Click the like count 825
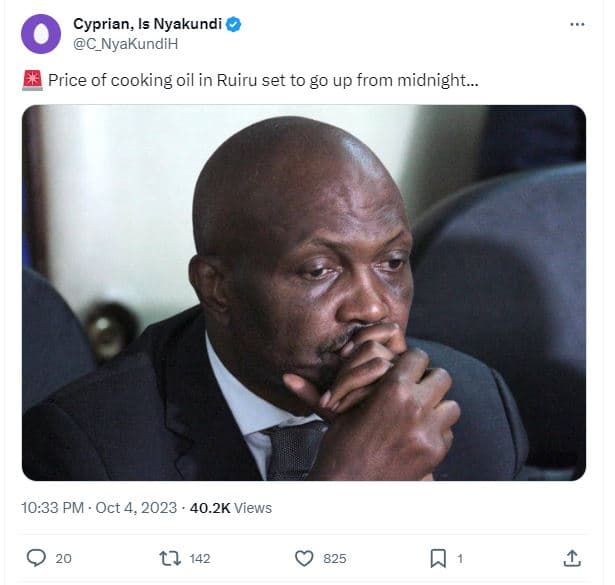The image size is (615, 585). click(x=335, y=558)
